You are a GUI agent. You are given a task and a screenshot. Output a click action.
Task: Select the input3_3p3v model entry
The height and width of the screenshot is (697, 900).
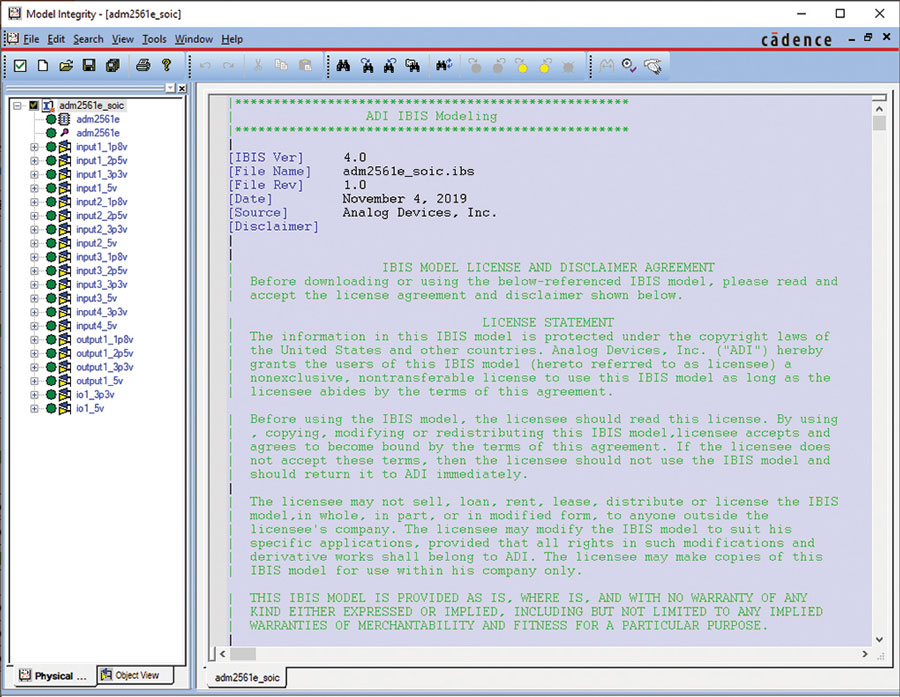tap(101, 284)
